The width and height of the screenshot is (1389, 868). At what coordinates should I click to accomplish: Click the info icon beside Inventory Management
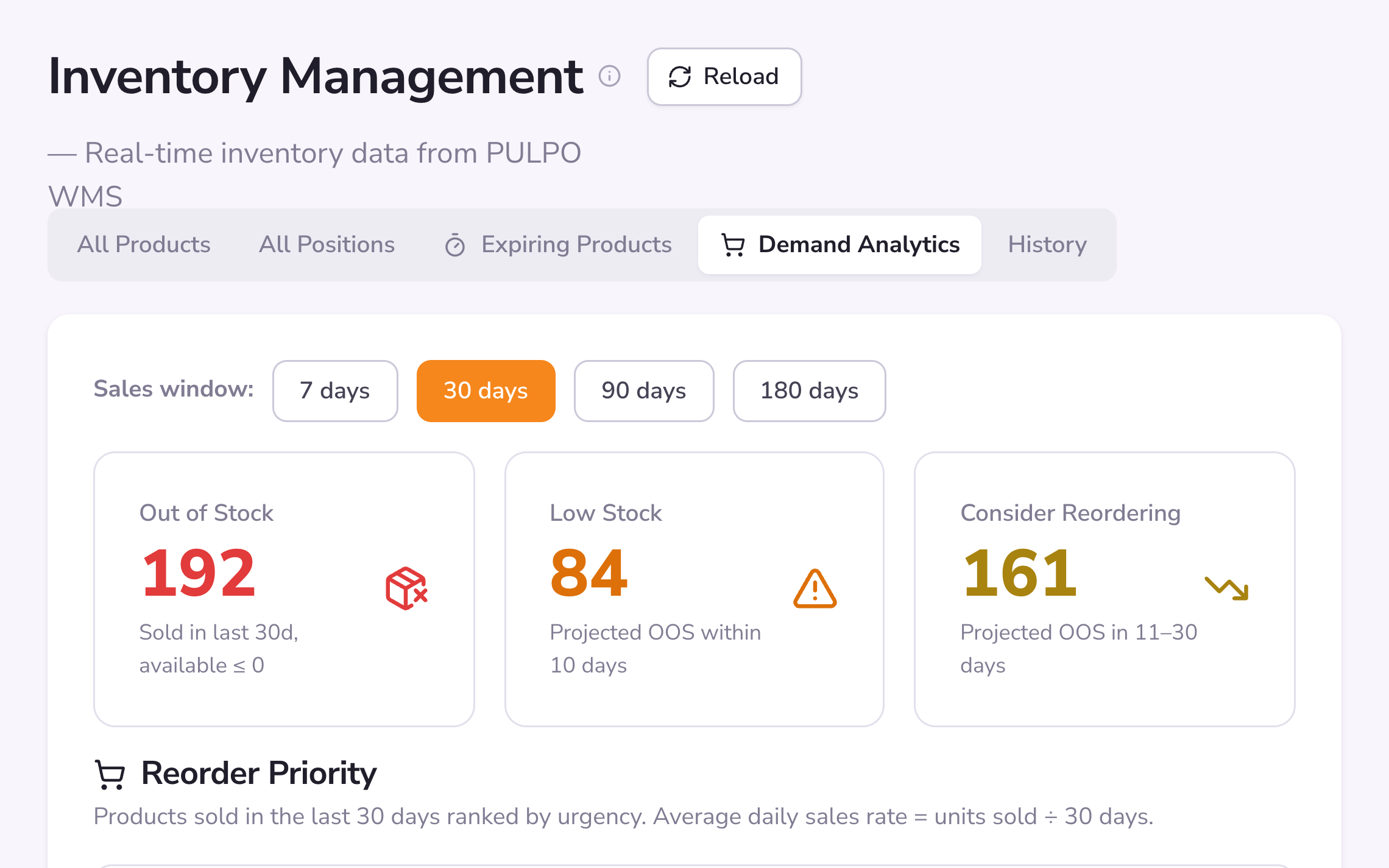click(x=609, y=76)
